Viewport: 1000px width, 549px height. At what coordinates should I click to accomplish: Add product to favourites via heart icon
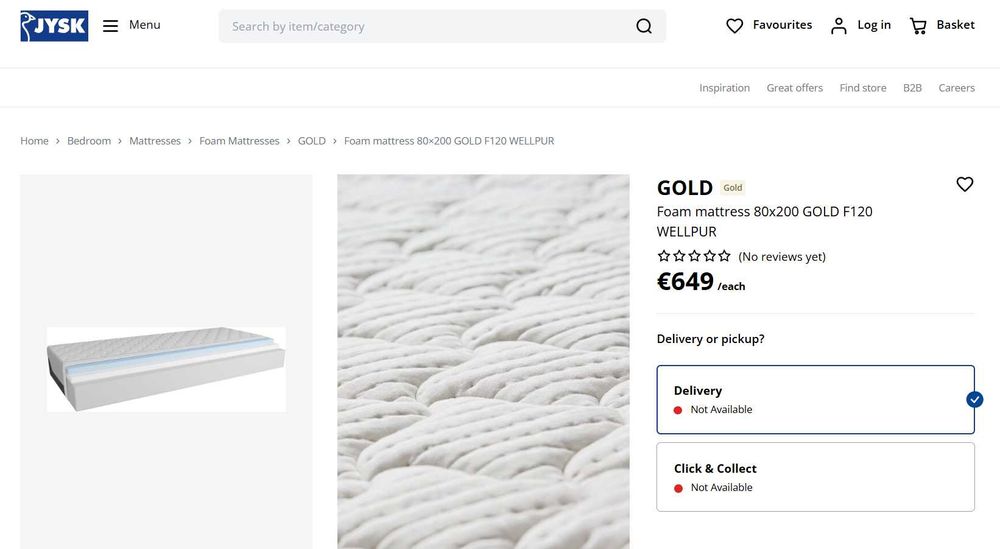click(964, 184)
